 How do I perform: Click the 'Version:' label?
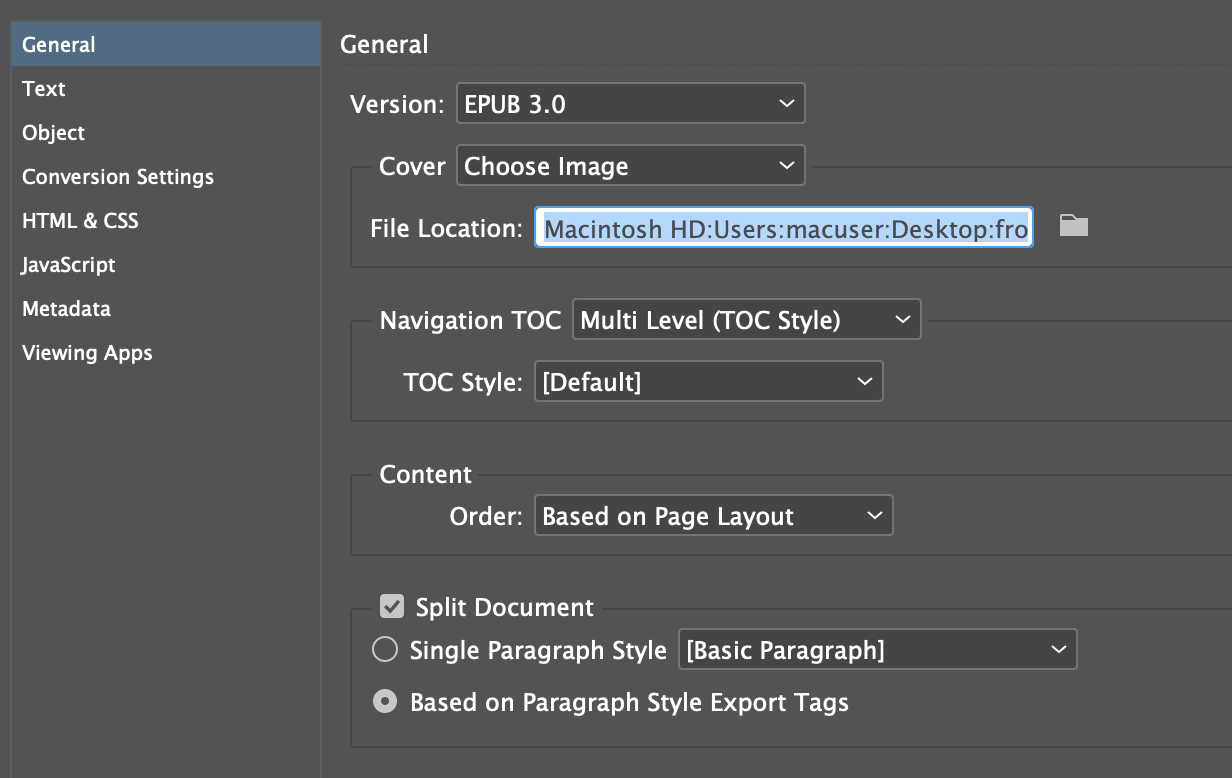point(397,104)
